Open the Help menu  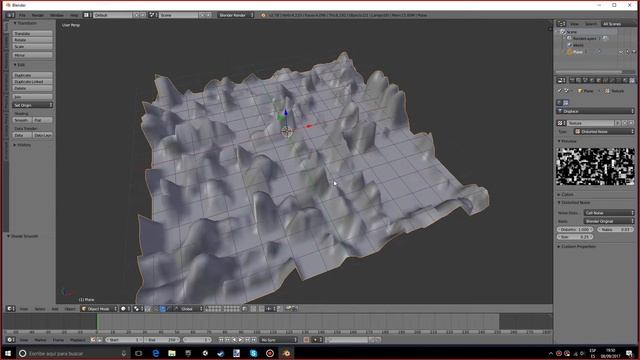pyautogui.click(x=74, y=15)
